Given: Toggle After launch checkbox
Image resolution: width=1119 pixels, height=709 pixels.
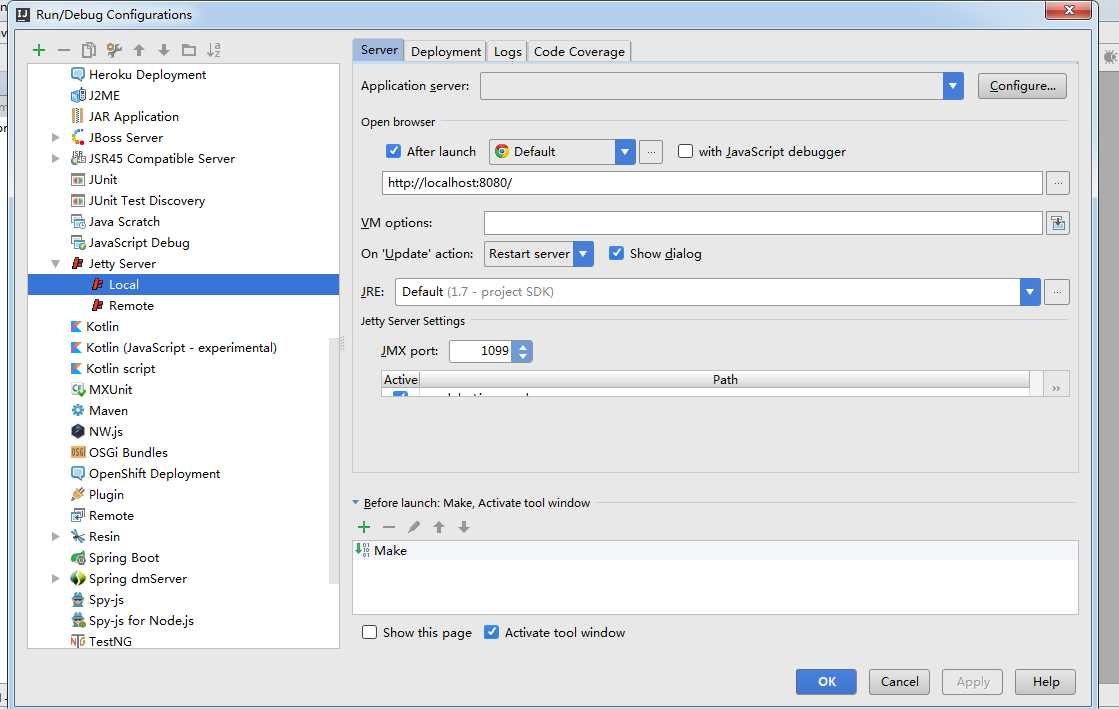Looking at the screenshot, I should click(x=393, y=151).
